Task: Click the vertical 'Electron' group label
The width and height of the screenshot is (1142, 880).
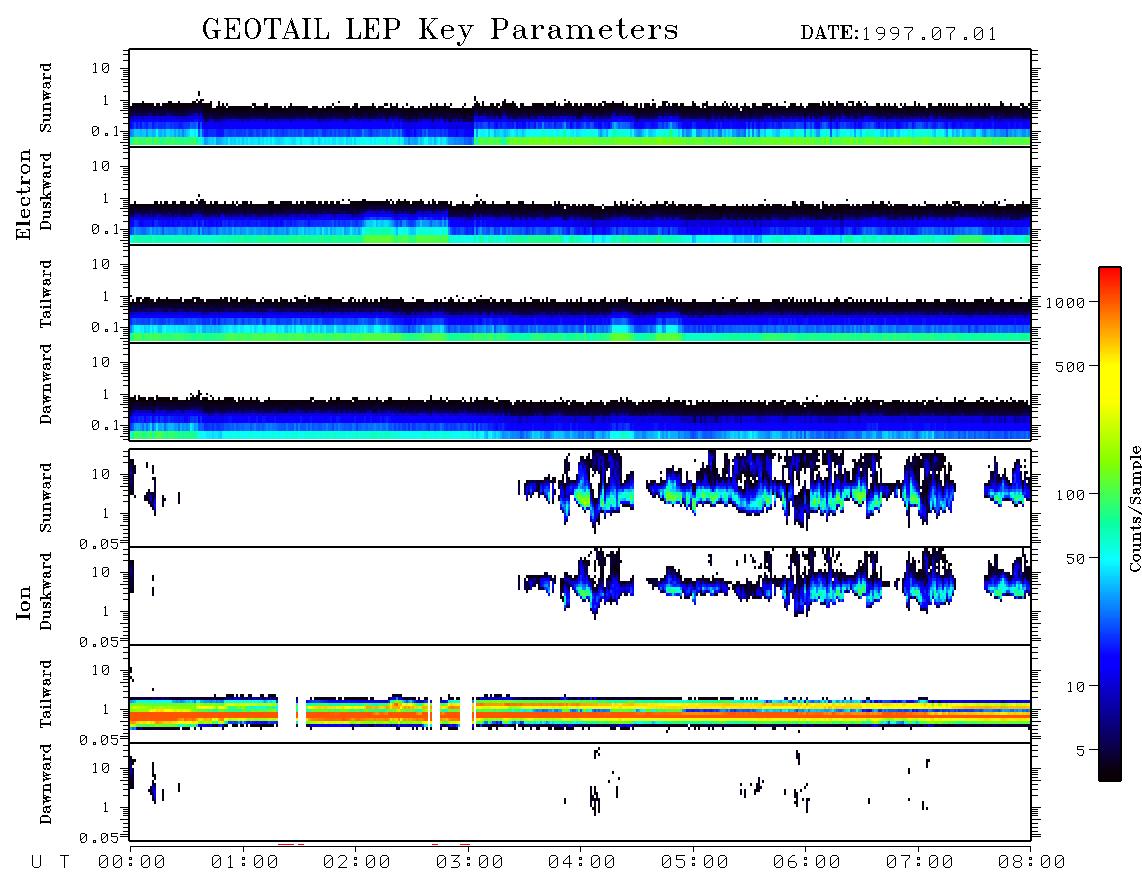Action: (x=24, y=194)
